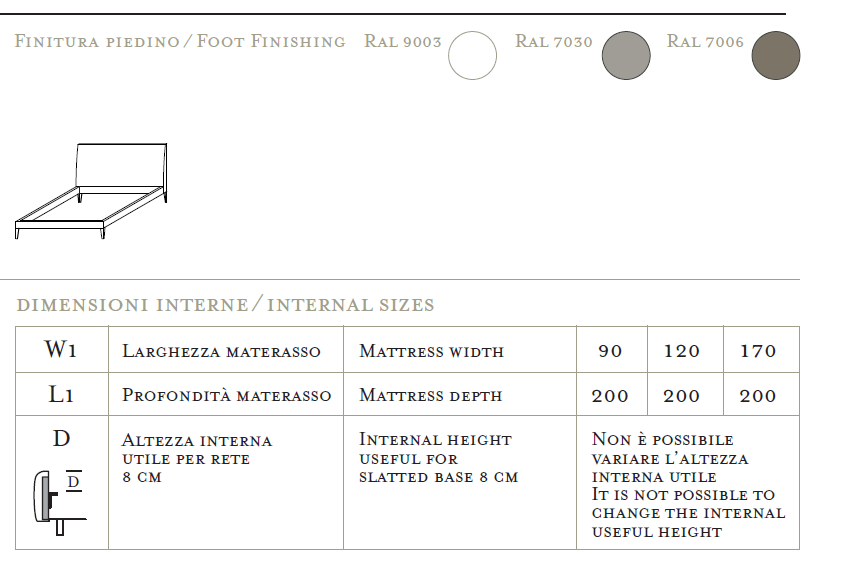Click the Altezza interna utile per rete text
Viewport: 859px width, 569px height.
click(x=197, y=458)
